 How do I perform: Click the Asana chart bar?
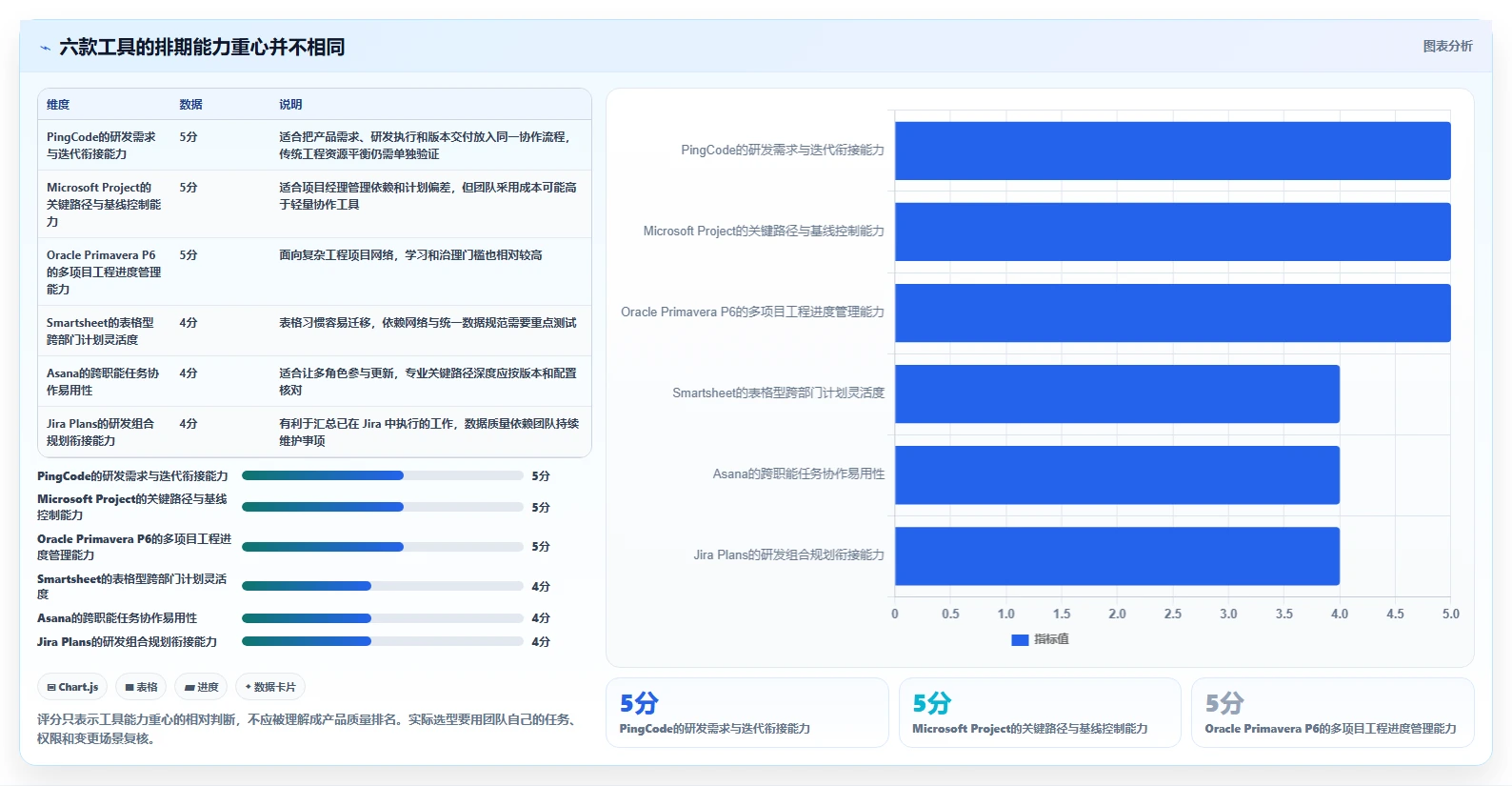click(1117, 474)
